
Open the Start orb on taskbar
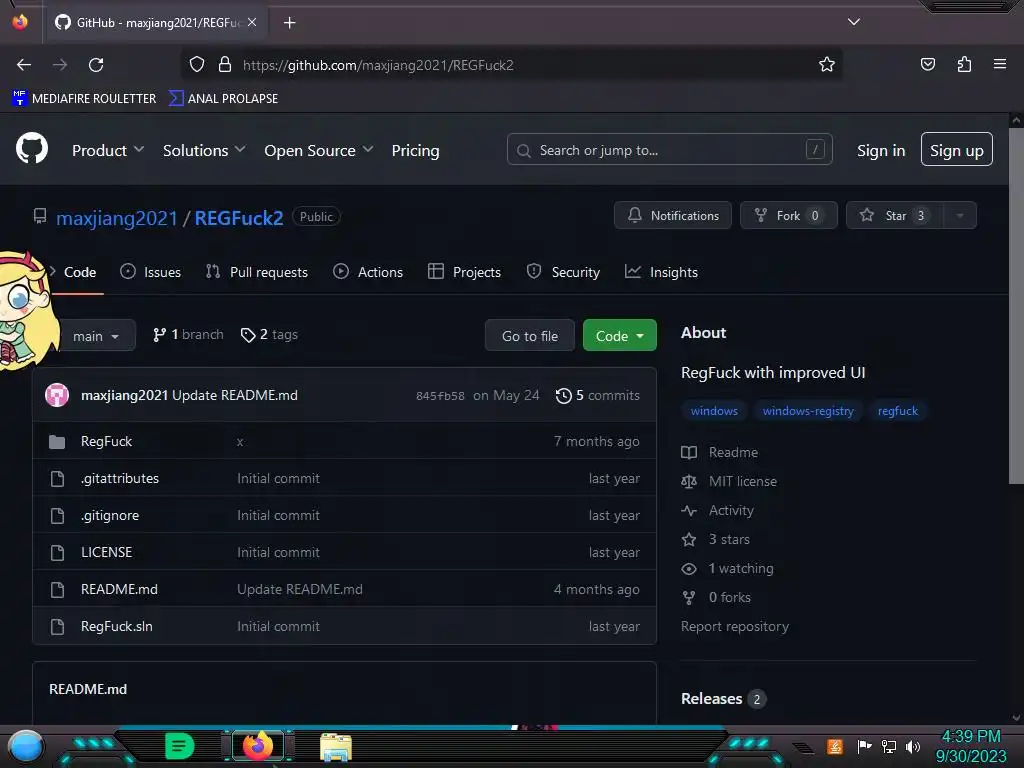[26, 746]
